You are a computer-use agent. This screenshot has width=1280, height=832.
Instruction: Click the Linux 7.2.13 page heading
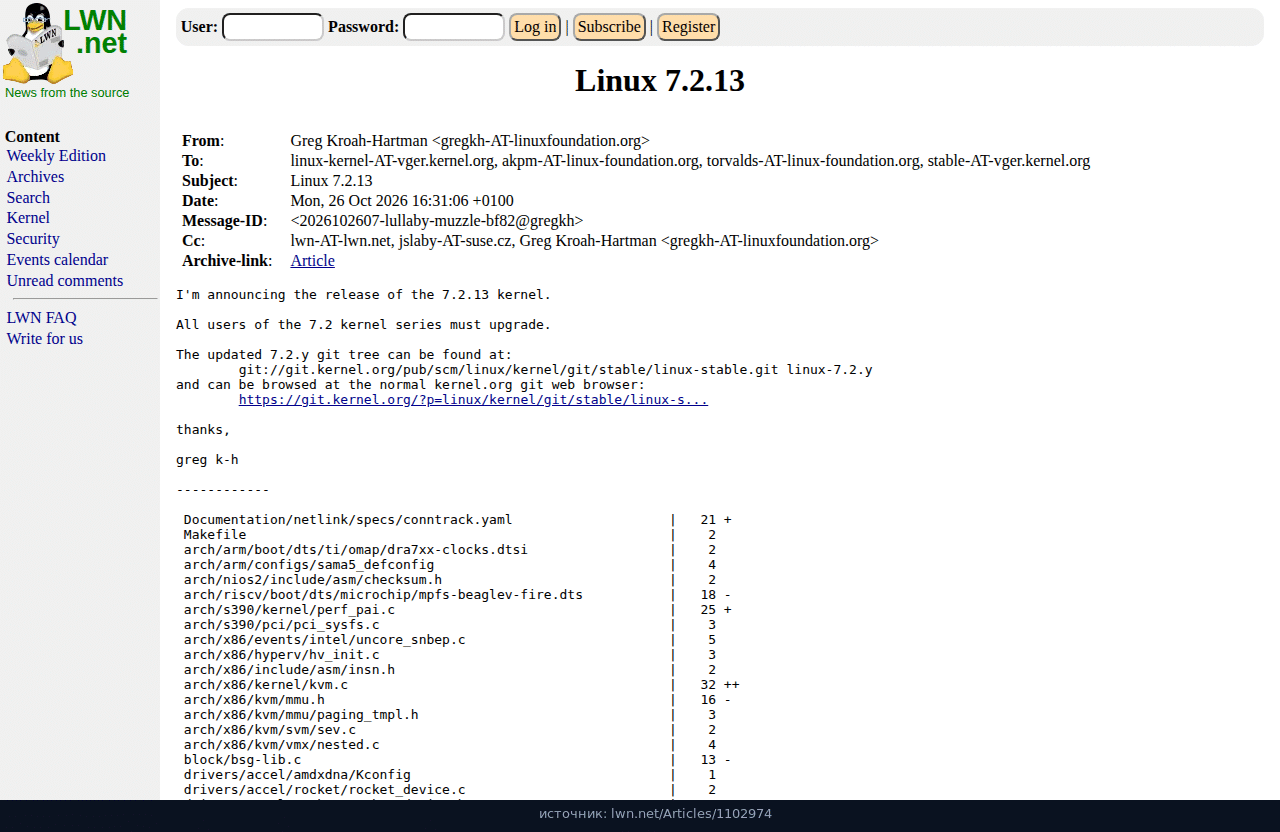pos(660,81)
